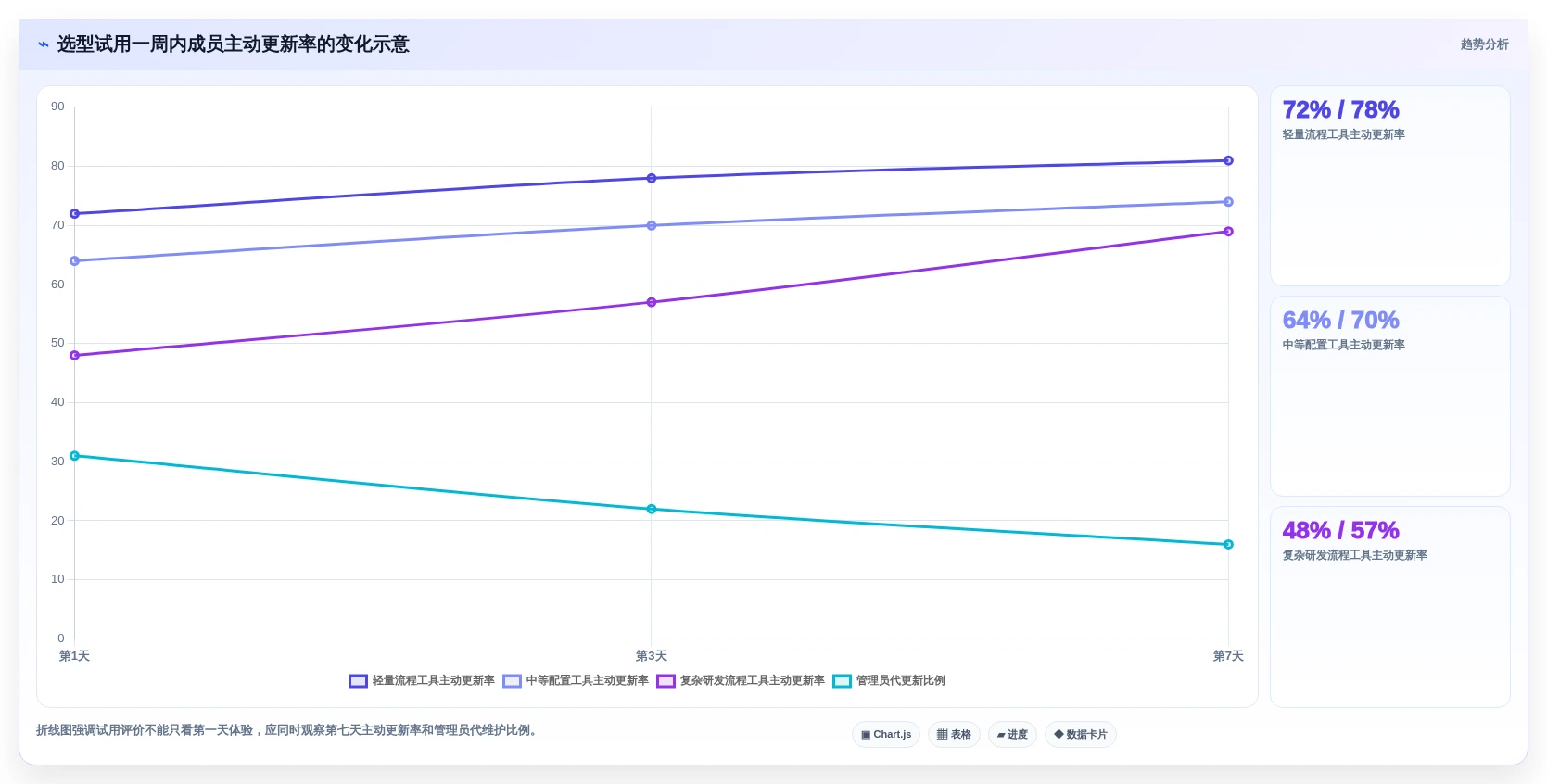Select the 第3天 point on the 中等配置 line

652,225
